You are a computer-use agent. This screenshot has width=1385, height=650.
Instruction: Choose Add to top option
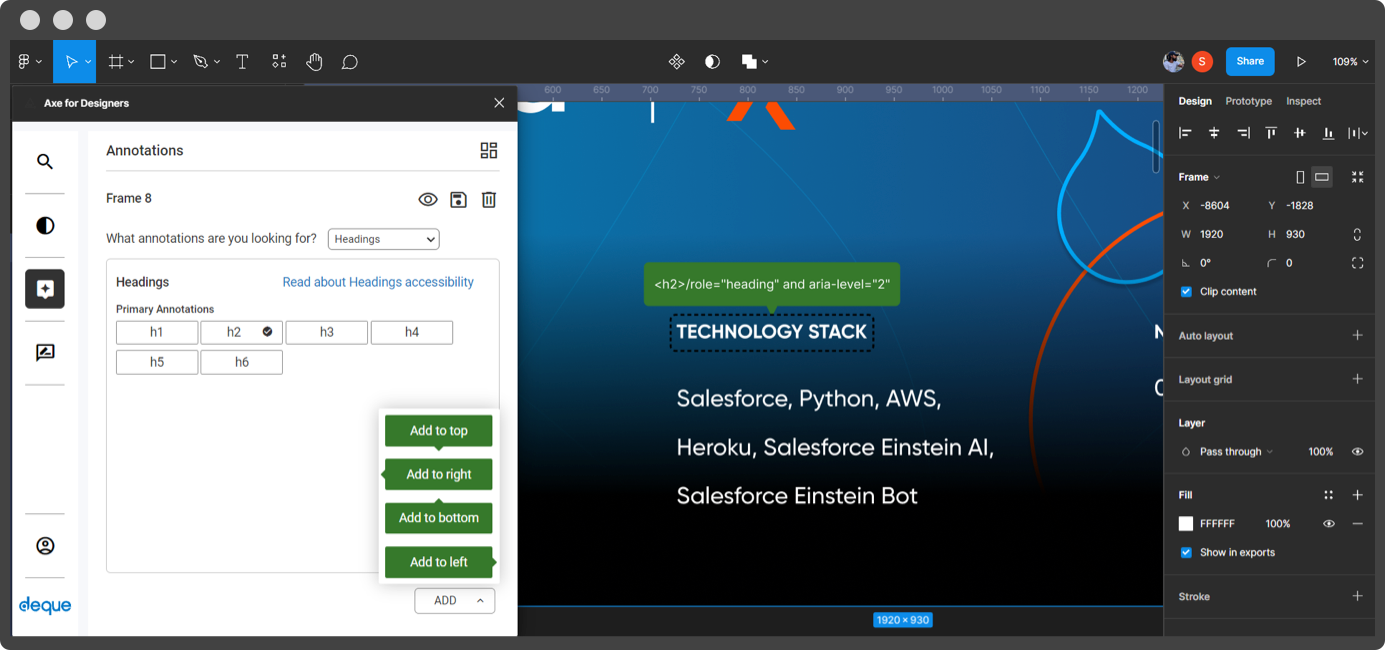439,431
